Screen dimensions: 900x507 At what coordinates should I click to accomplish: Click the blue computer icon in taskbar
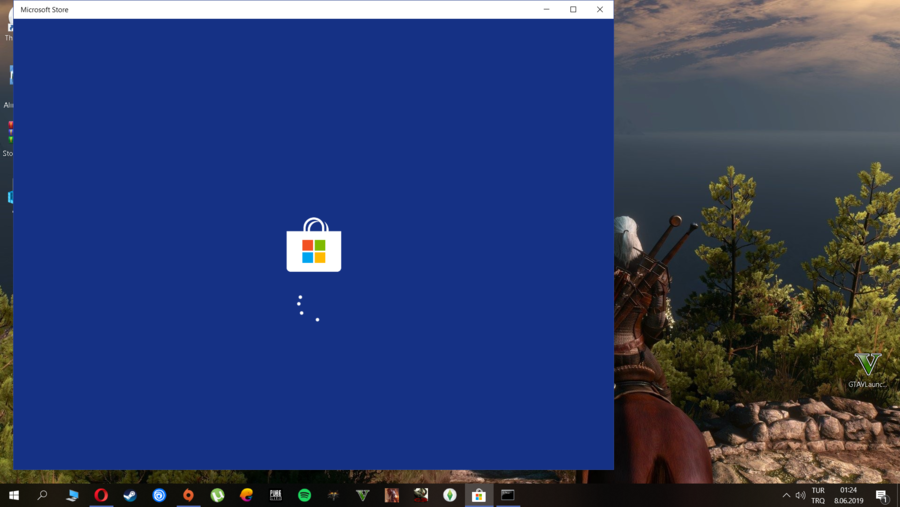pyautogui.click(x=72, y=495)
